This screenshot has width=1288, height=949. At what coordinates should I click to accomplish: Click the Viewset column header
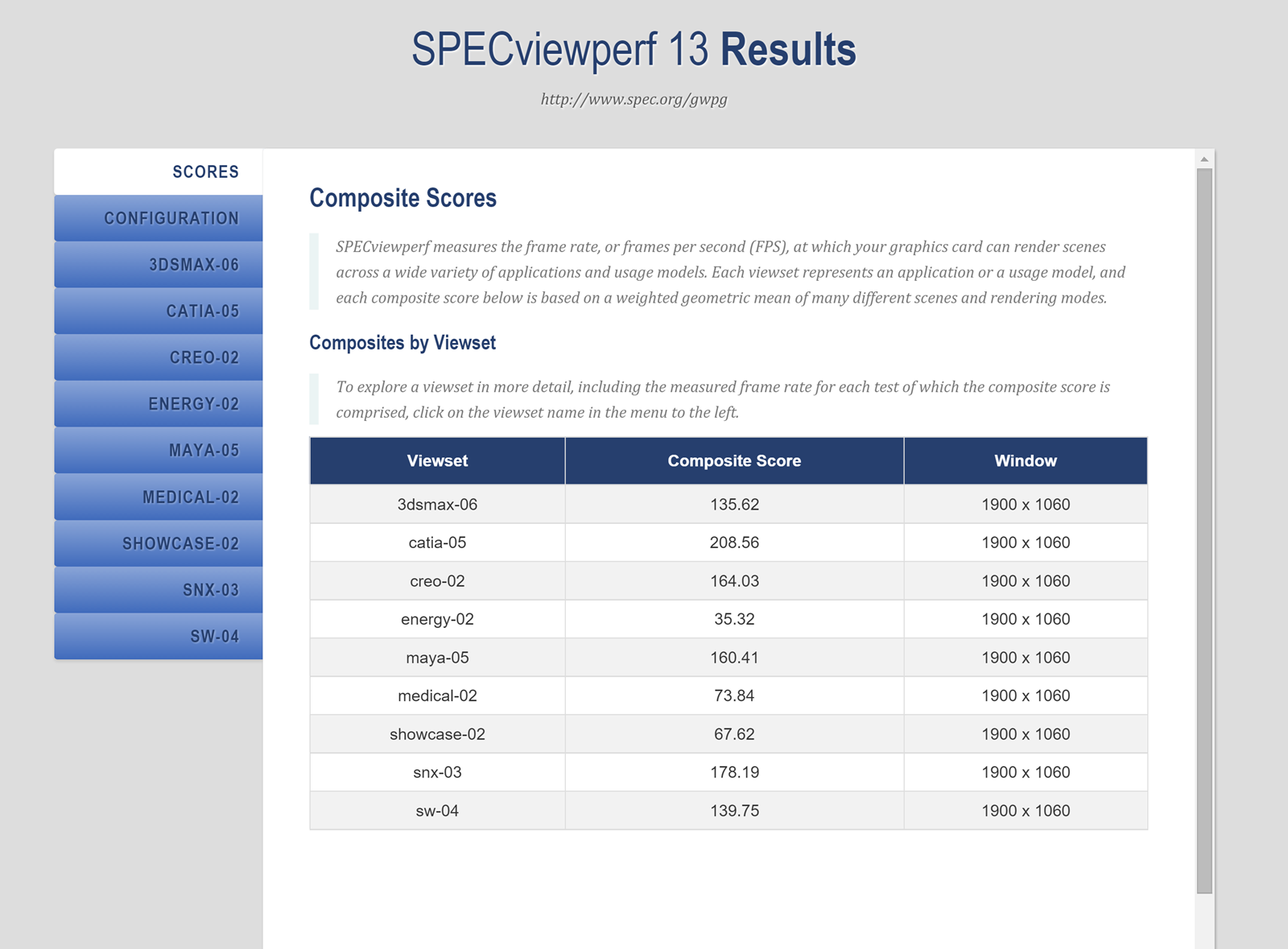click(437, 461)
